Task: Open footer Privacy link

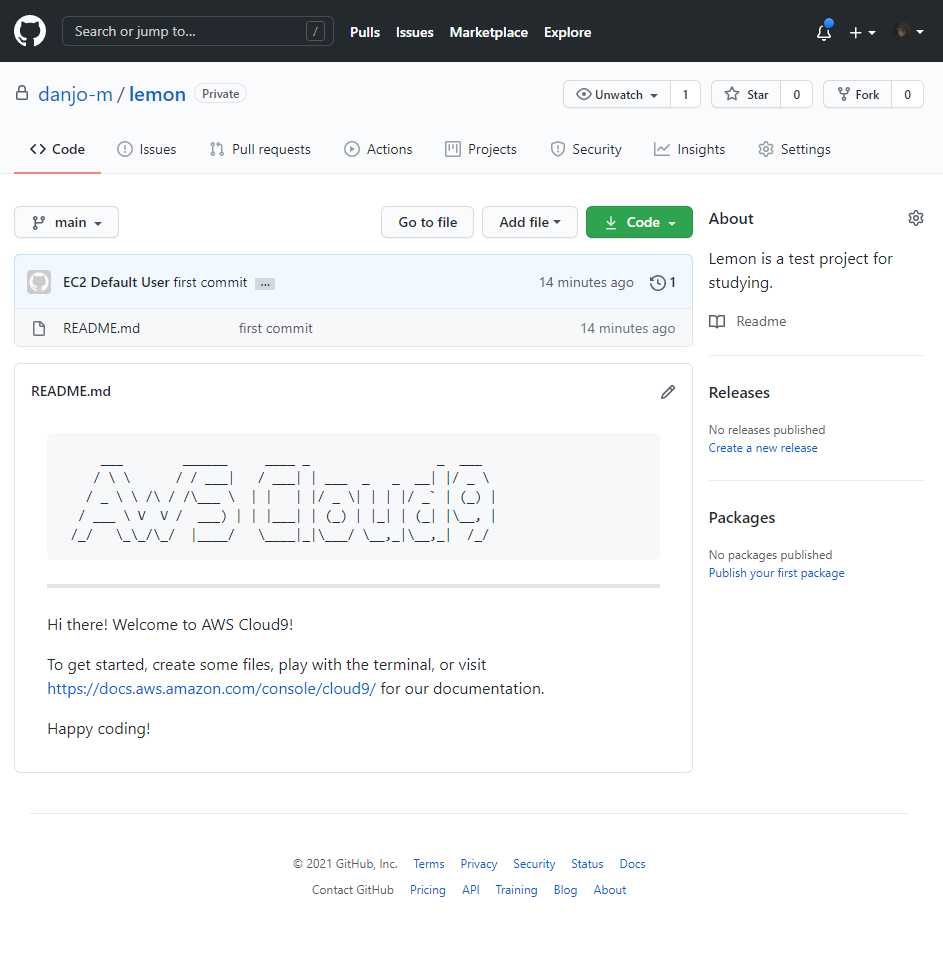Action: click(479, 864)
